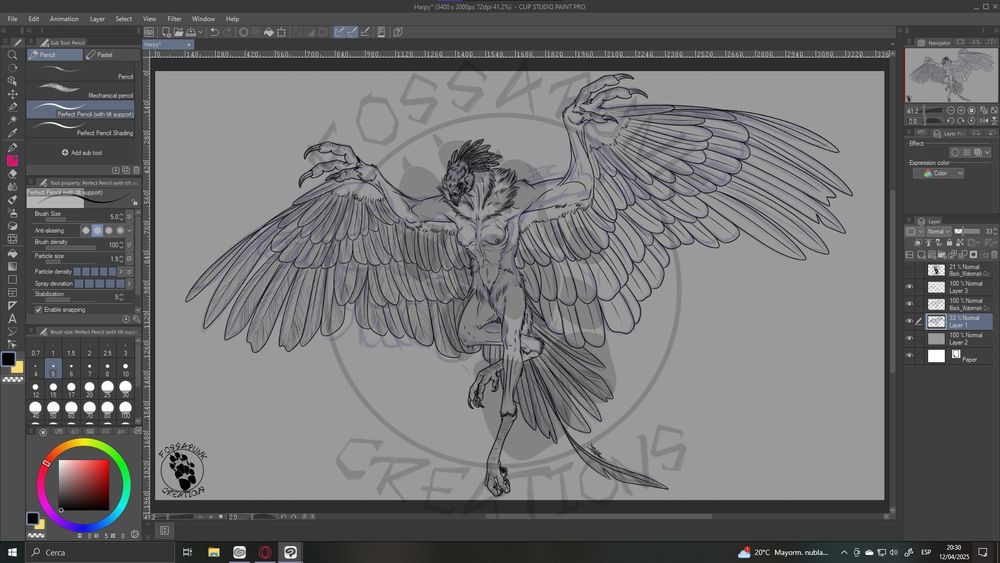
Task: Open Clip Studio launcher icon in command bar
Action: point(149,32)
